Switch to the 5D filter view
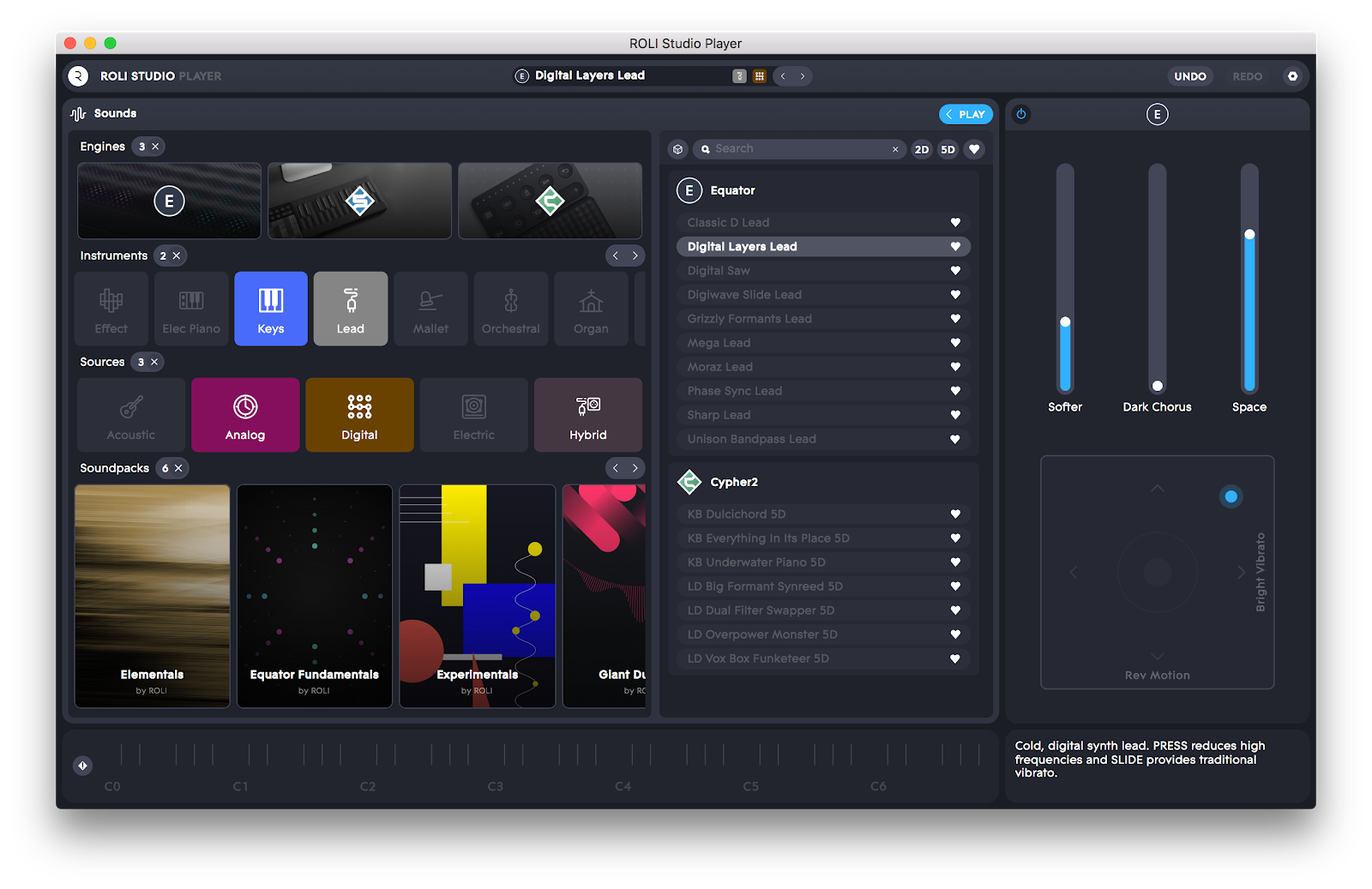 click(948, 149)
